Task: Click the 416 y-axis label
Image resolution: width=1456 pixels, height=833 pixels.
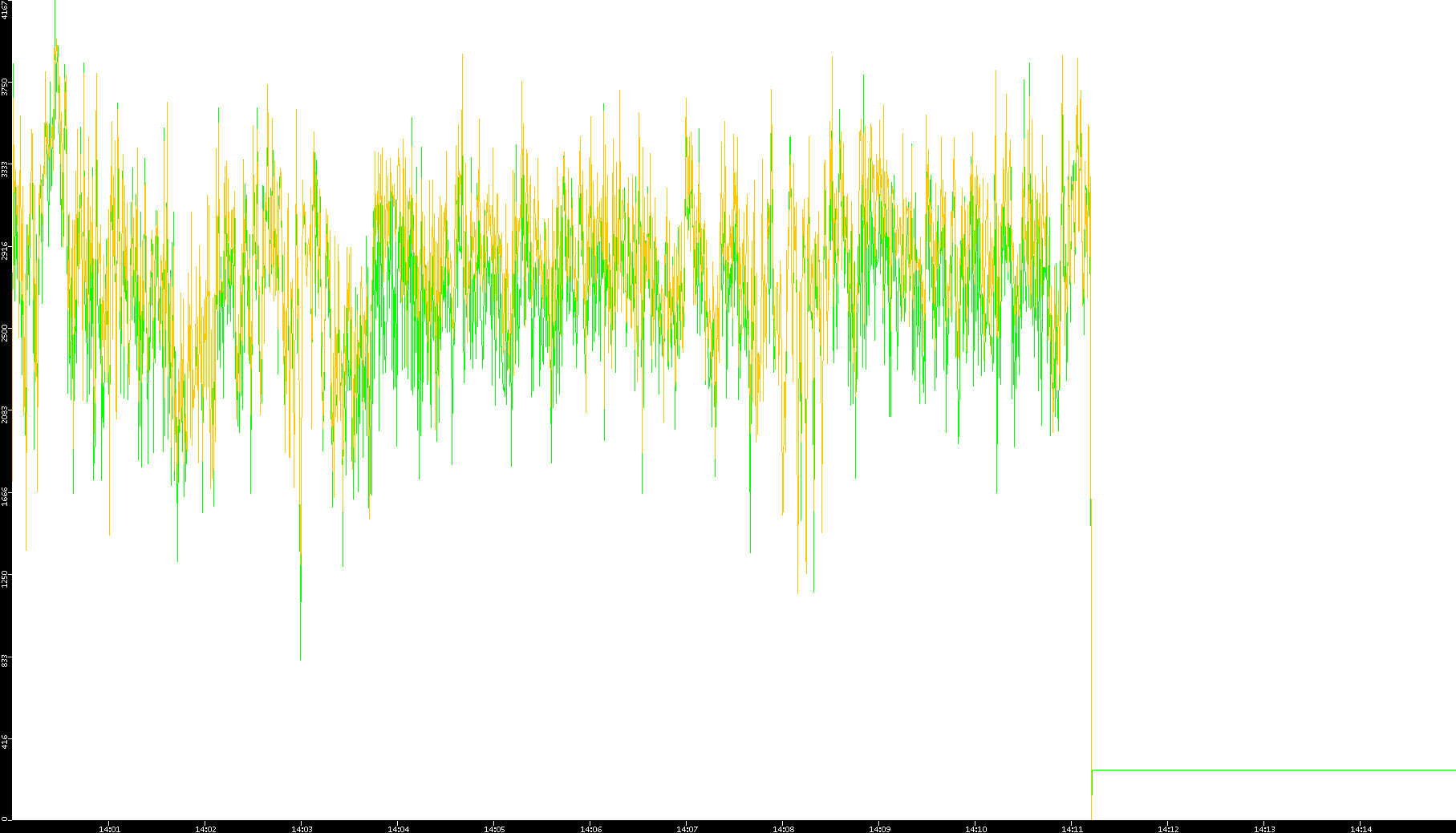Action: [6, 742]
